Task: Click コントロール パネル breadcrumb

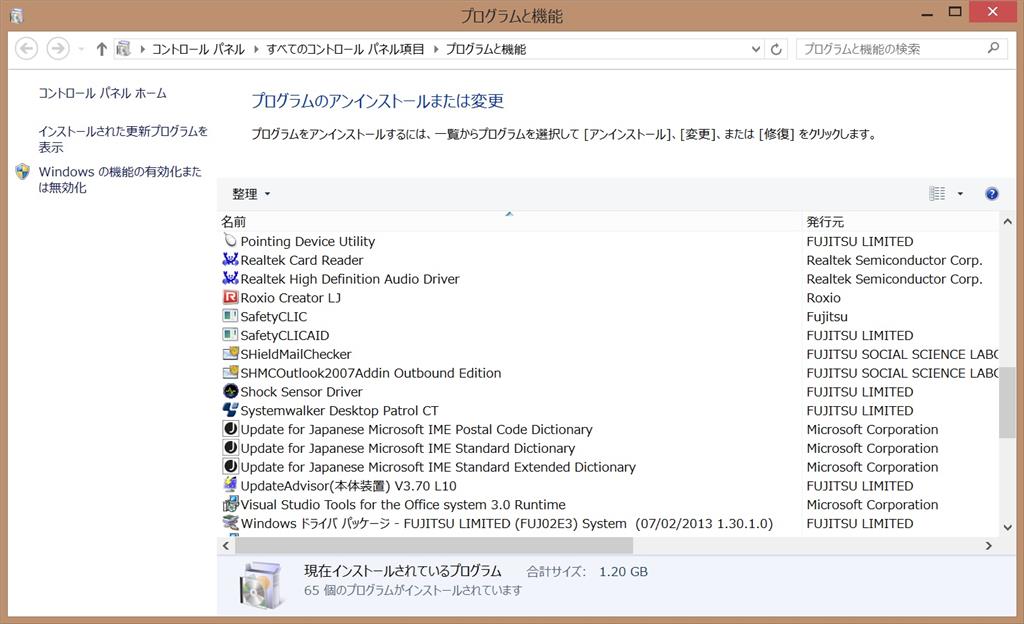Action: [x=198, y=49]
